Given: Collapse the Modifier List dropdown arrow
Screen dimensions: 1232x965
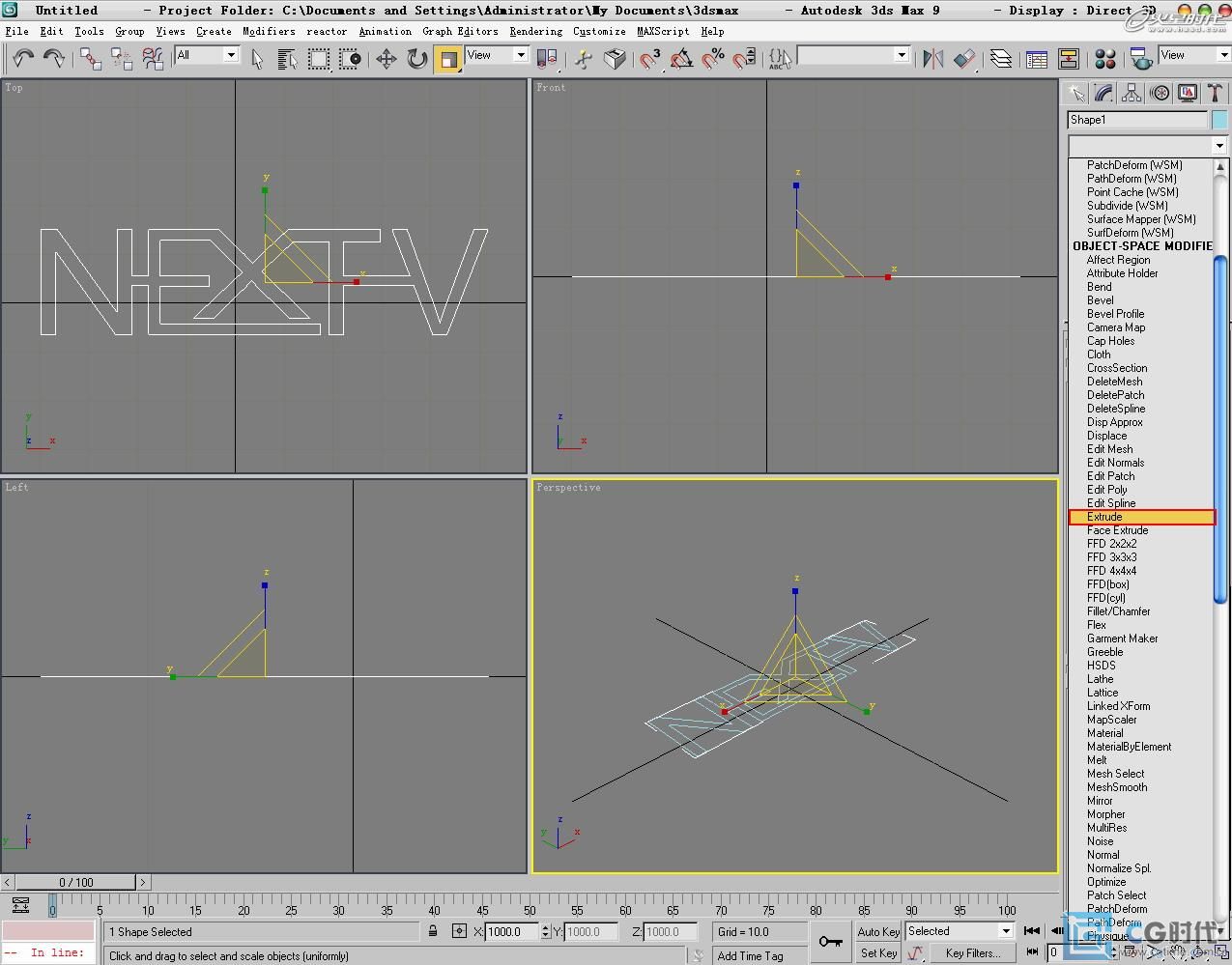Looking at the screenshot, I should point(1219,145).
